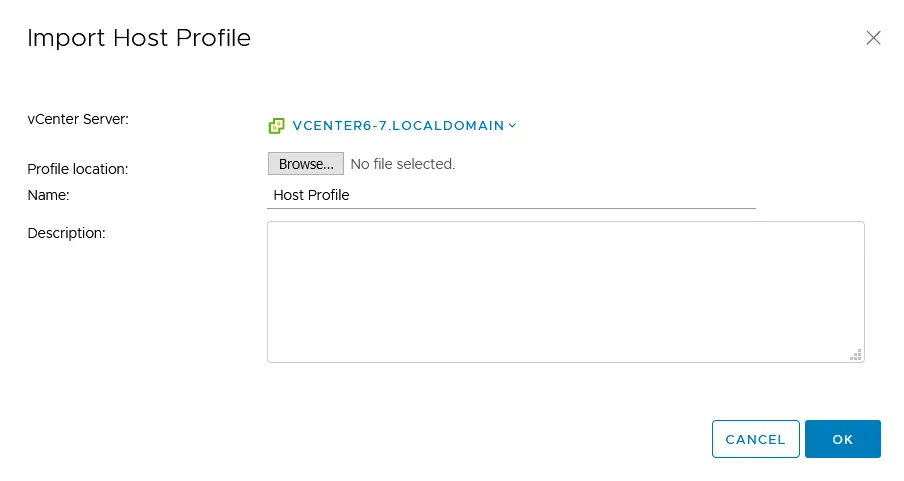
Task: Click the green vCenter Server icon
Action: (x=277, y=126)
